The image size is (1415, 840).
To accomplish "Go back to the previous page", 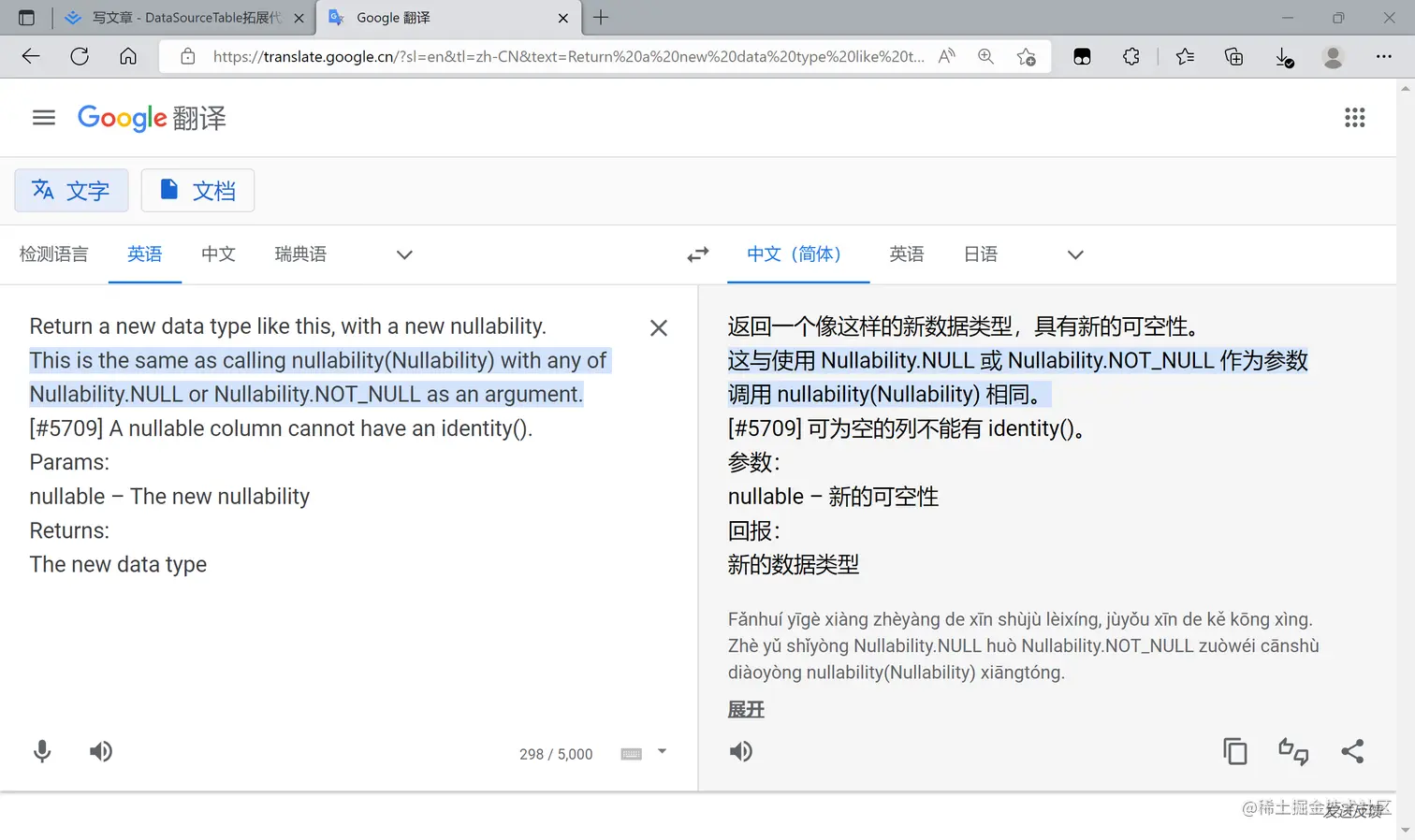I will click(31, 56).
